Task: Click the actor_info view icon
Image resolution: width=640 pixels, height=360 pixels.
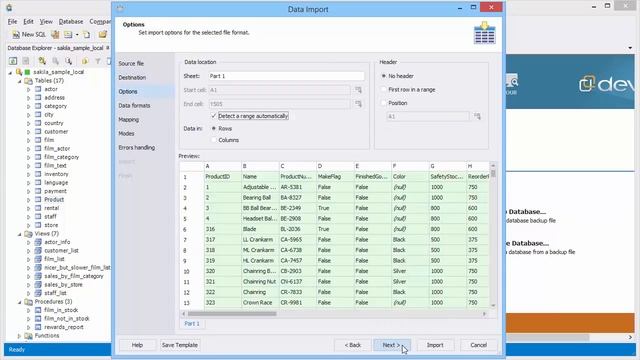Action: pyautogui.click(x=38, y=242)
